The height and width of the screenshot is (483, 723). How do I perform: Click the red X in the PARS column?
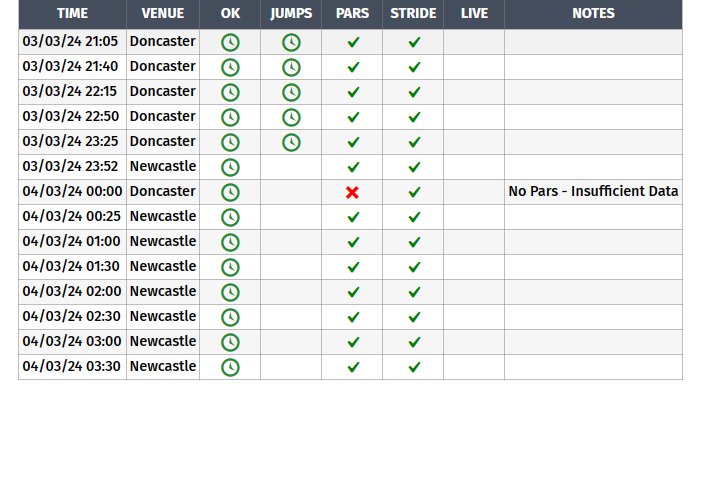[x=352, y=192]
